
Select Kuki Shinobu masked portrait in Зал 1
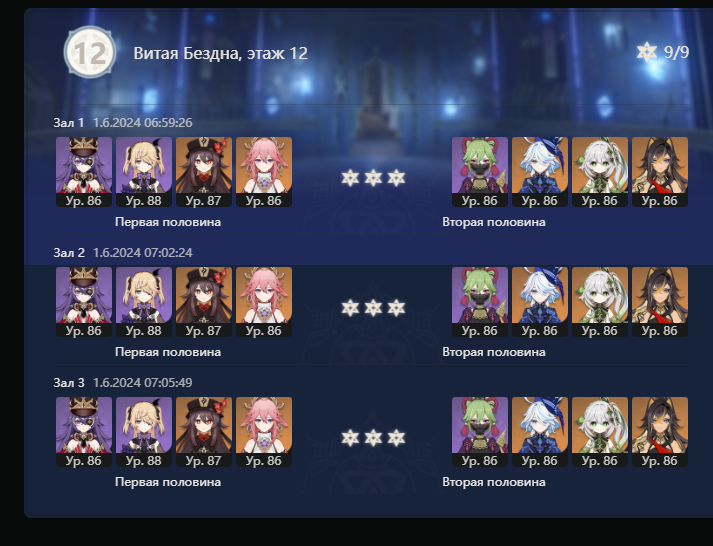pos(480,172)
